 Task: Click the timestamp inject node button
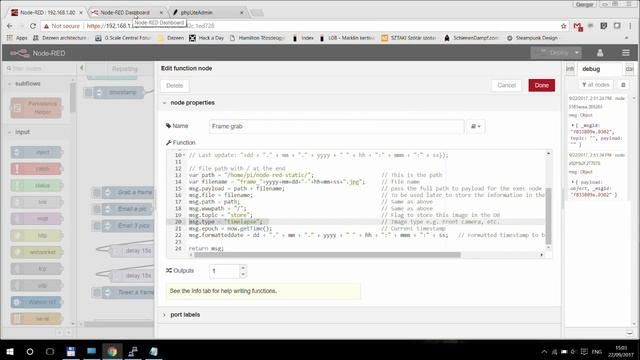88,93
